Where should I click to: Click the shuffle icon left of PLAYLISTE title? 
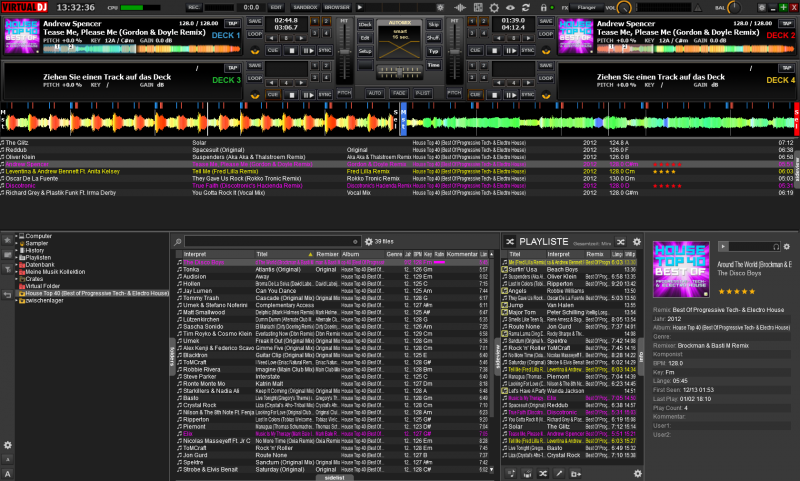pyautogui.click(x=510, y=241)
